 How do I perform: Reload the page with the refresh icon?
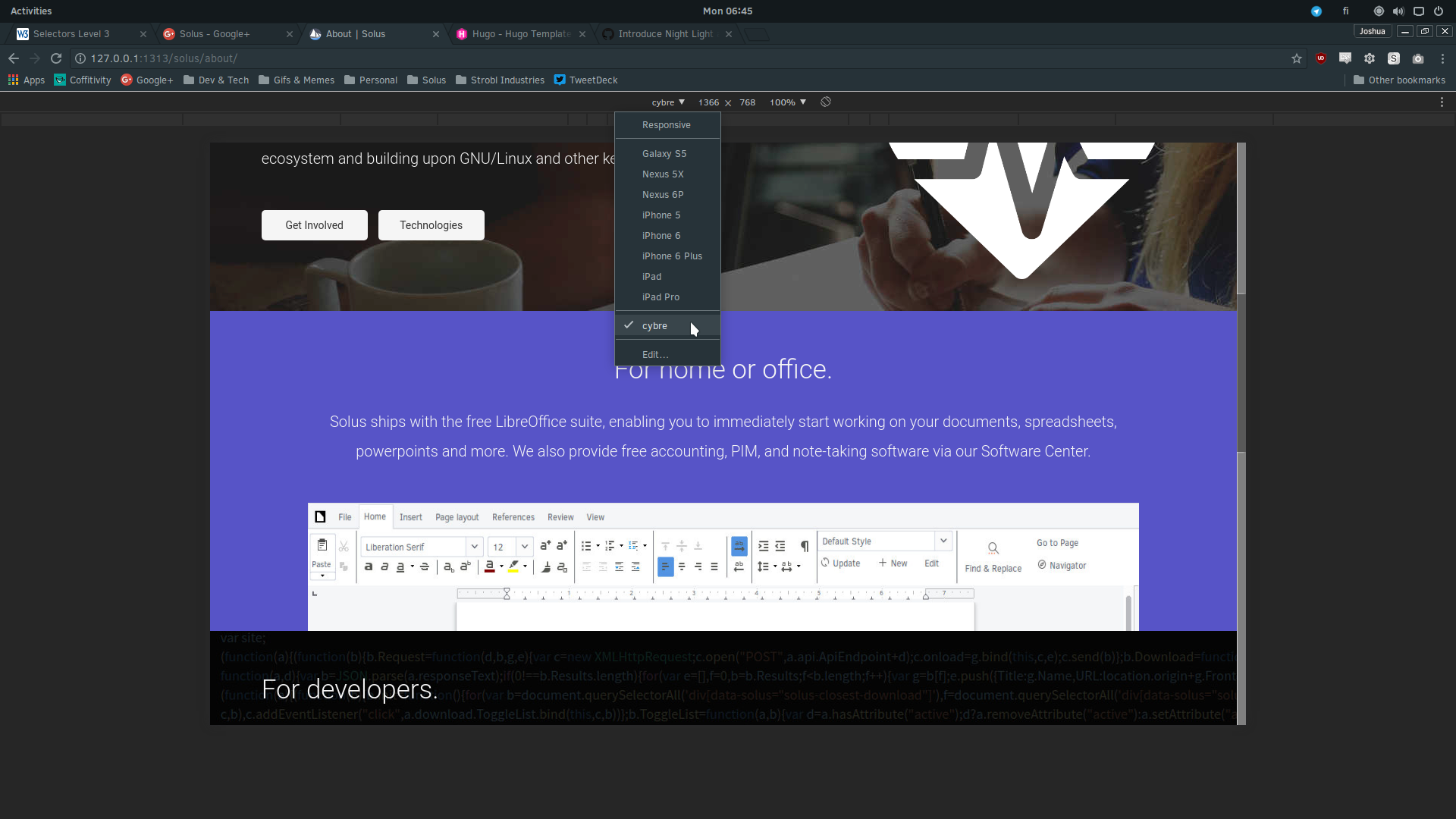click(56, 58)
